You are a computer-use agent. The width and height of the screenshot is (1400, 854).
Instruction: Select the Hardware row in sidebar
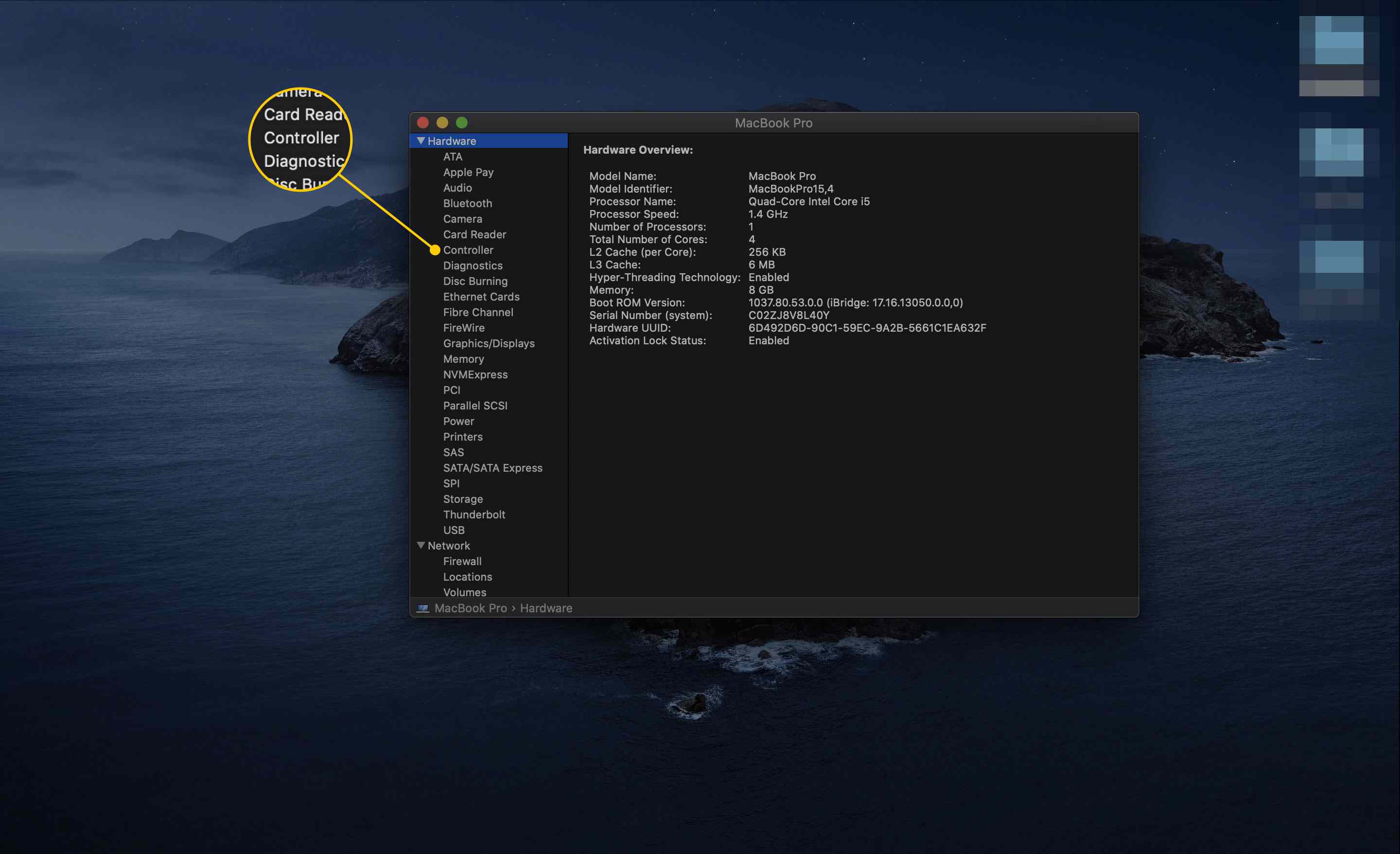click(x=489, y=141)
